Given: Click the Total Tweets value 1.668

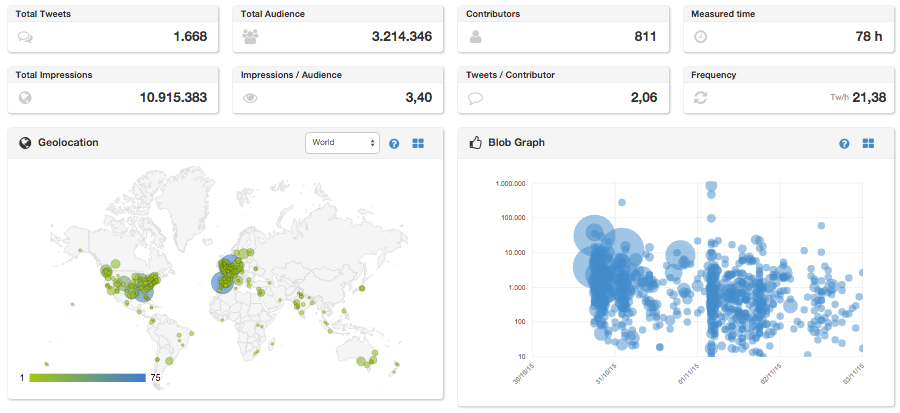Looking at the screenshot, I should pos(190,37).
